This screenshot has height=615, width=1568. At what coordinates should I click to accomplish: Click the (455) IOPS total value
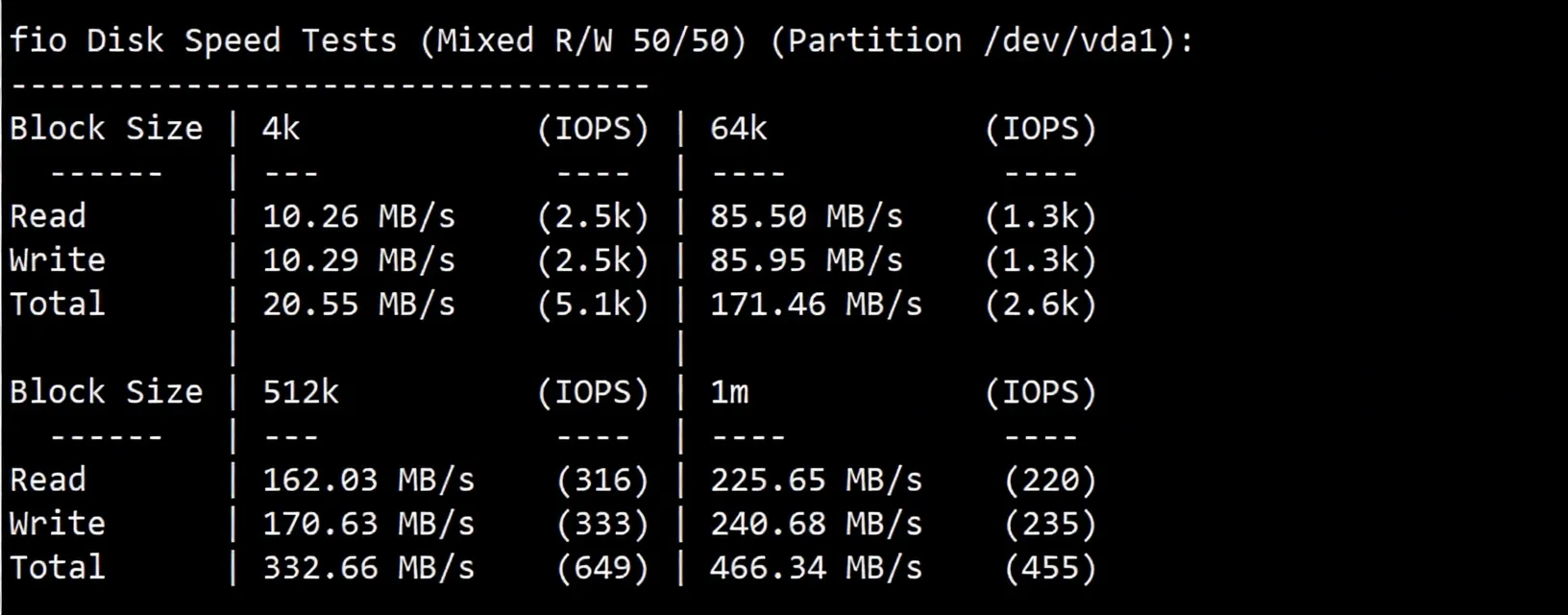(1050, 568)
